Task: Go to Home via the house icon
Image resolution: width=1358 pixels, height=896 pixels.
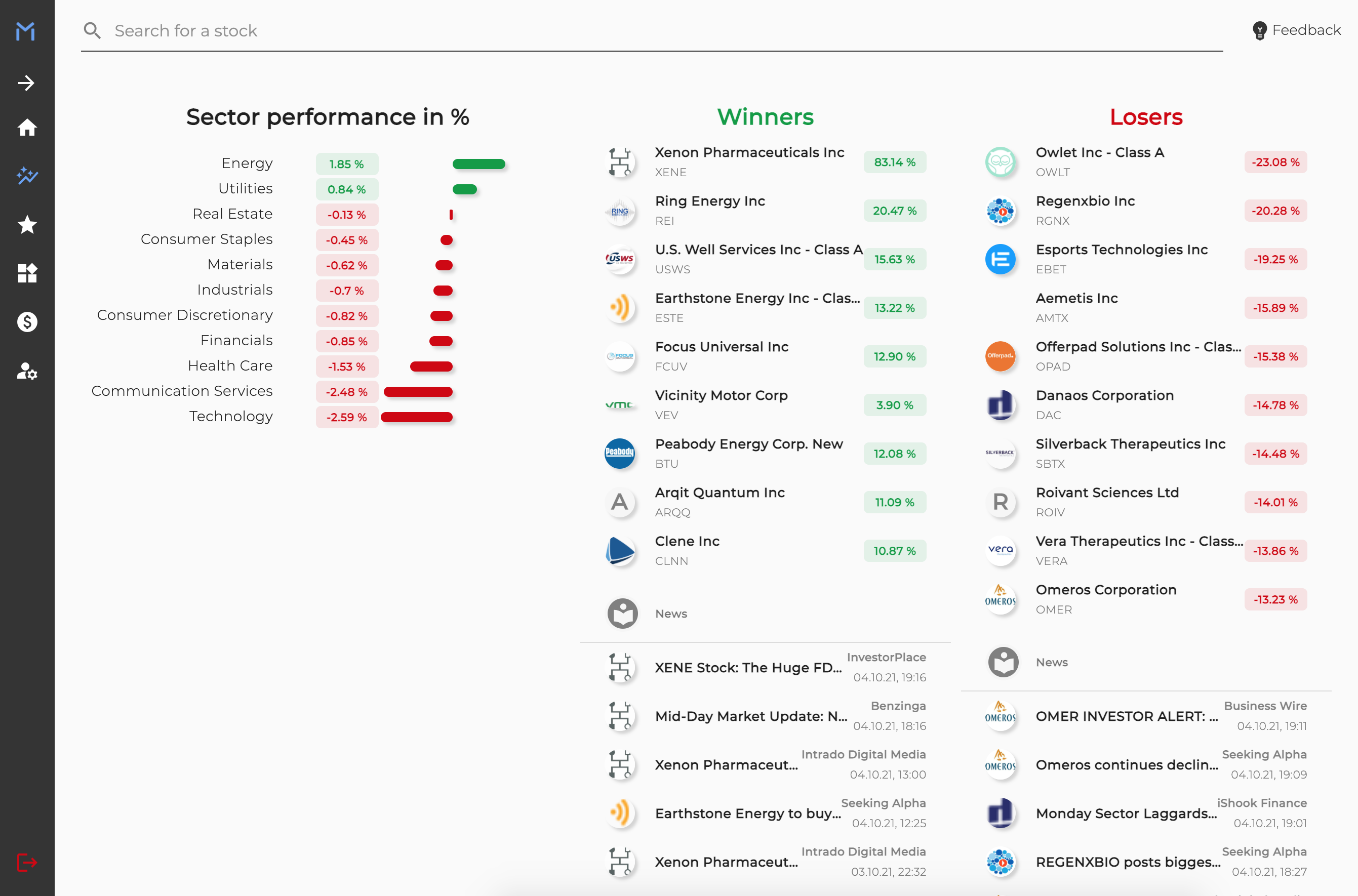Action: [27, 128]
